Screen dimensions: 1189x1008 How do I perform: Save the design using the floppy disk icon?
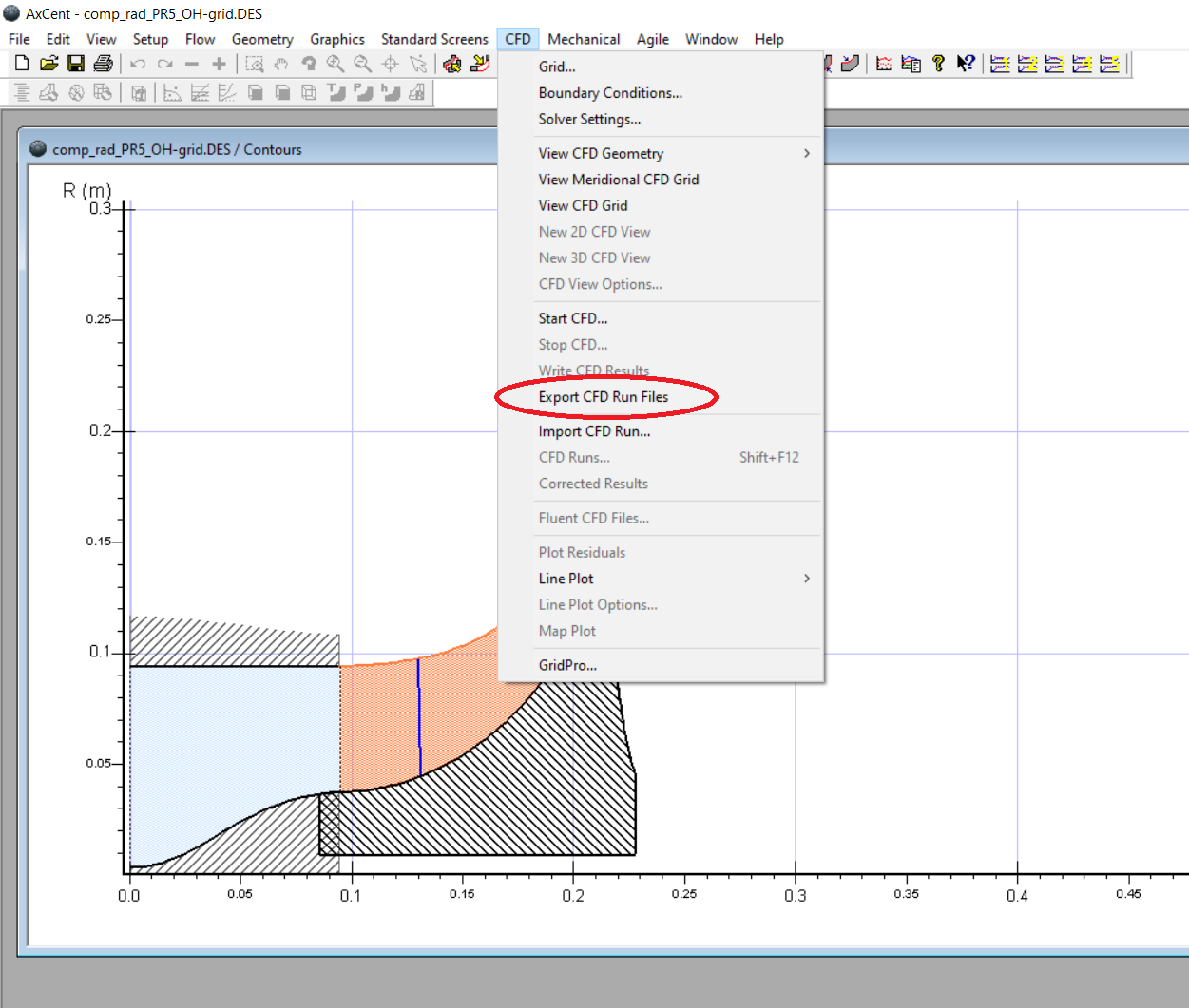(x=76, y=64)
